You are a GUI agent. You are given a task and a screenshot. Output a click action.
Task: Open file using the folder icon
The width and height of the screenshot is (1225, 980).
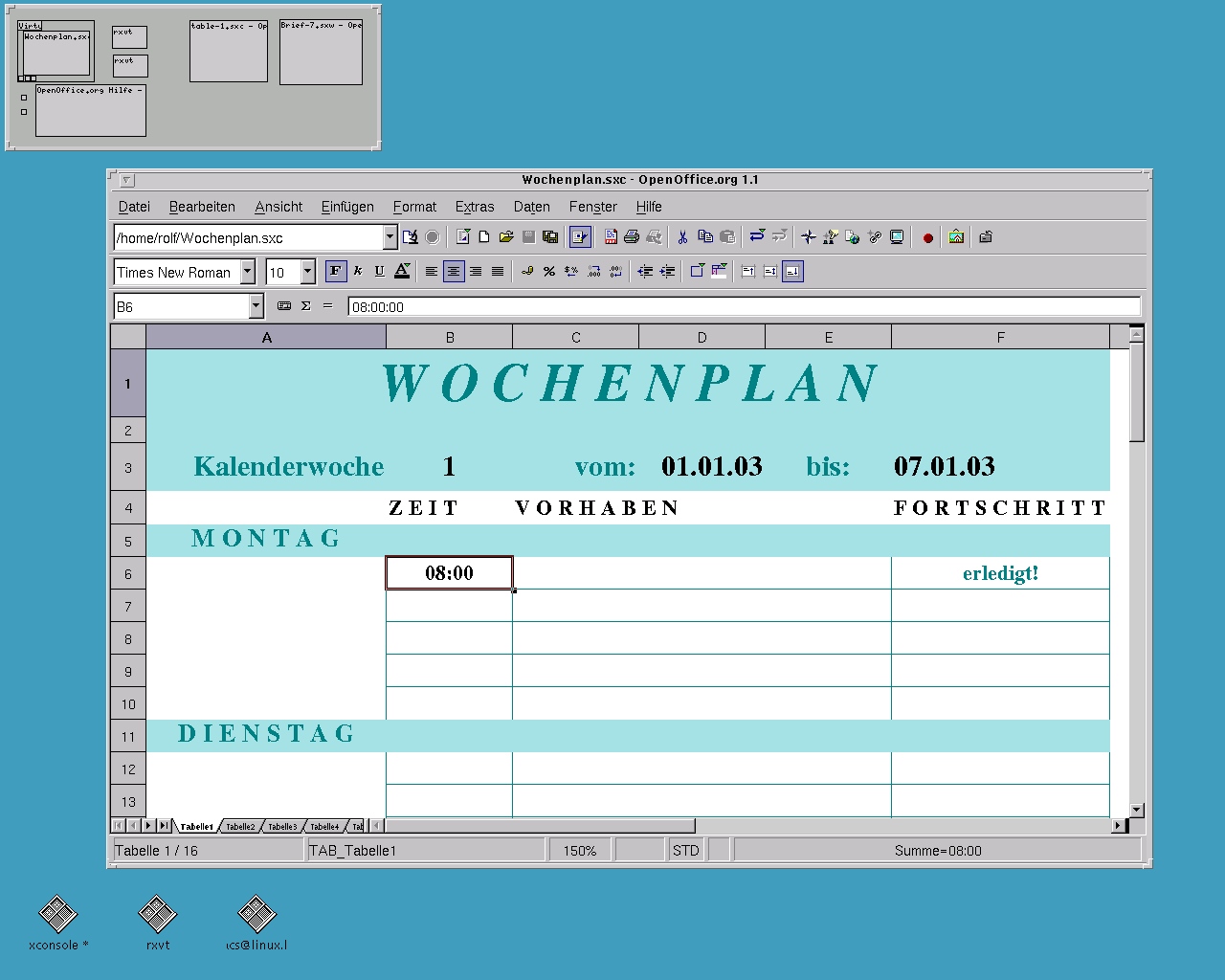(506, 237)
